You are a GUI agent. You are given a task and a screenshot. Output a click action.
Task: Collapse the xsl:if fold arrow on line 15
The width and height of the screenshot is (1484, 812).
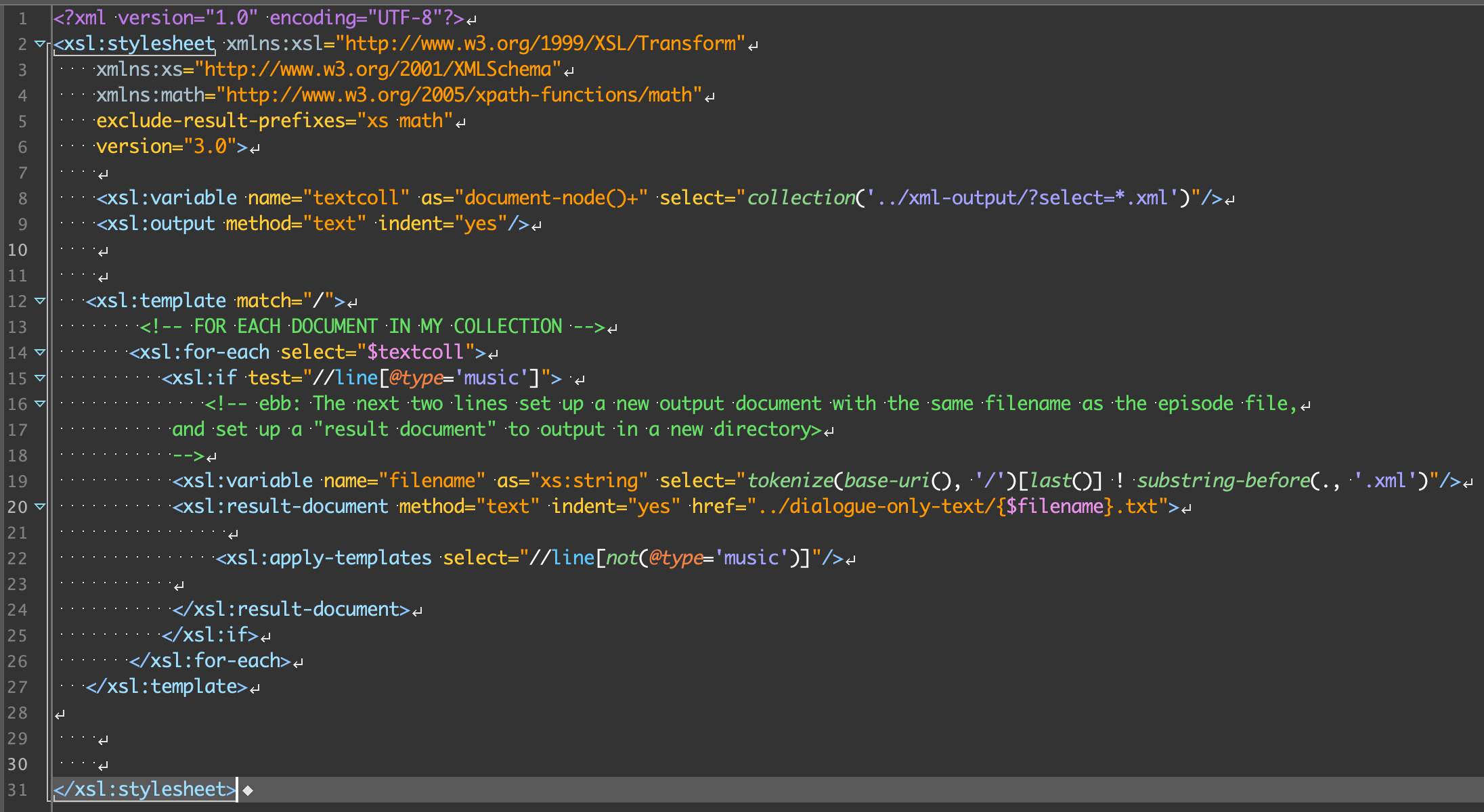pos(40,378)
